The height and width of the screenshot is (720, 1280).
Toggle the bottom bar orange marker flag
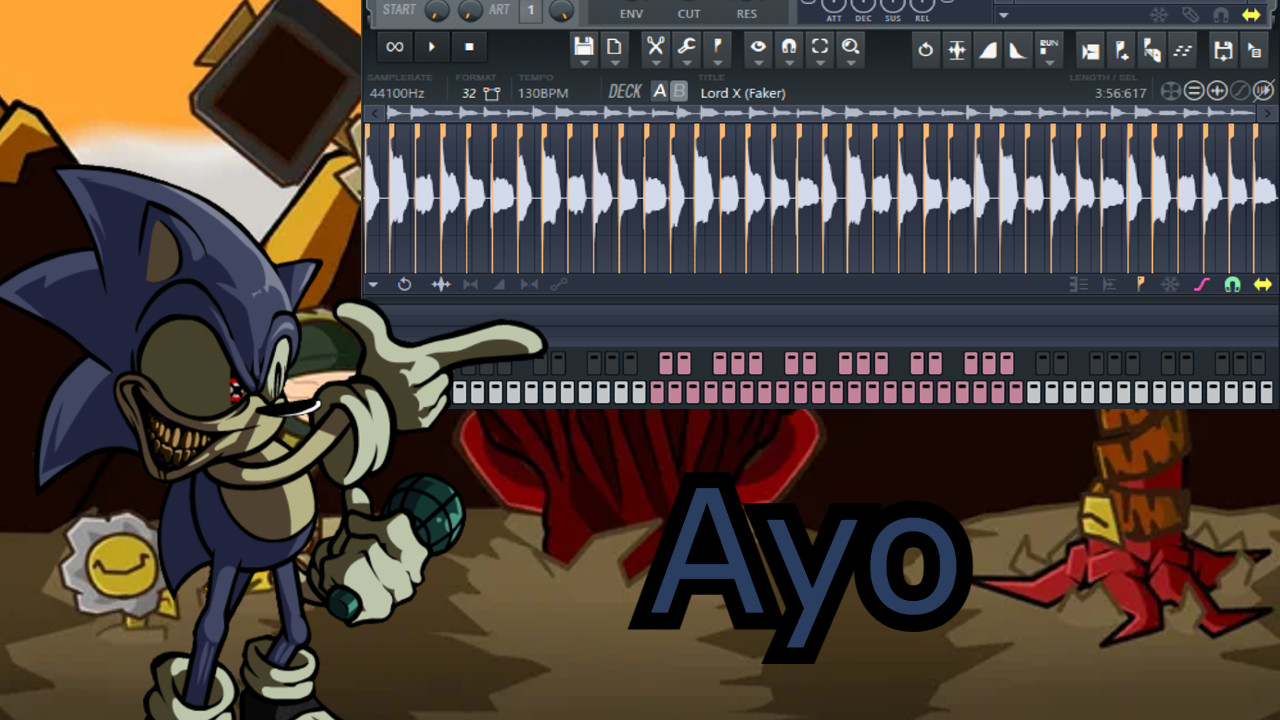coord(1140,285)
